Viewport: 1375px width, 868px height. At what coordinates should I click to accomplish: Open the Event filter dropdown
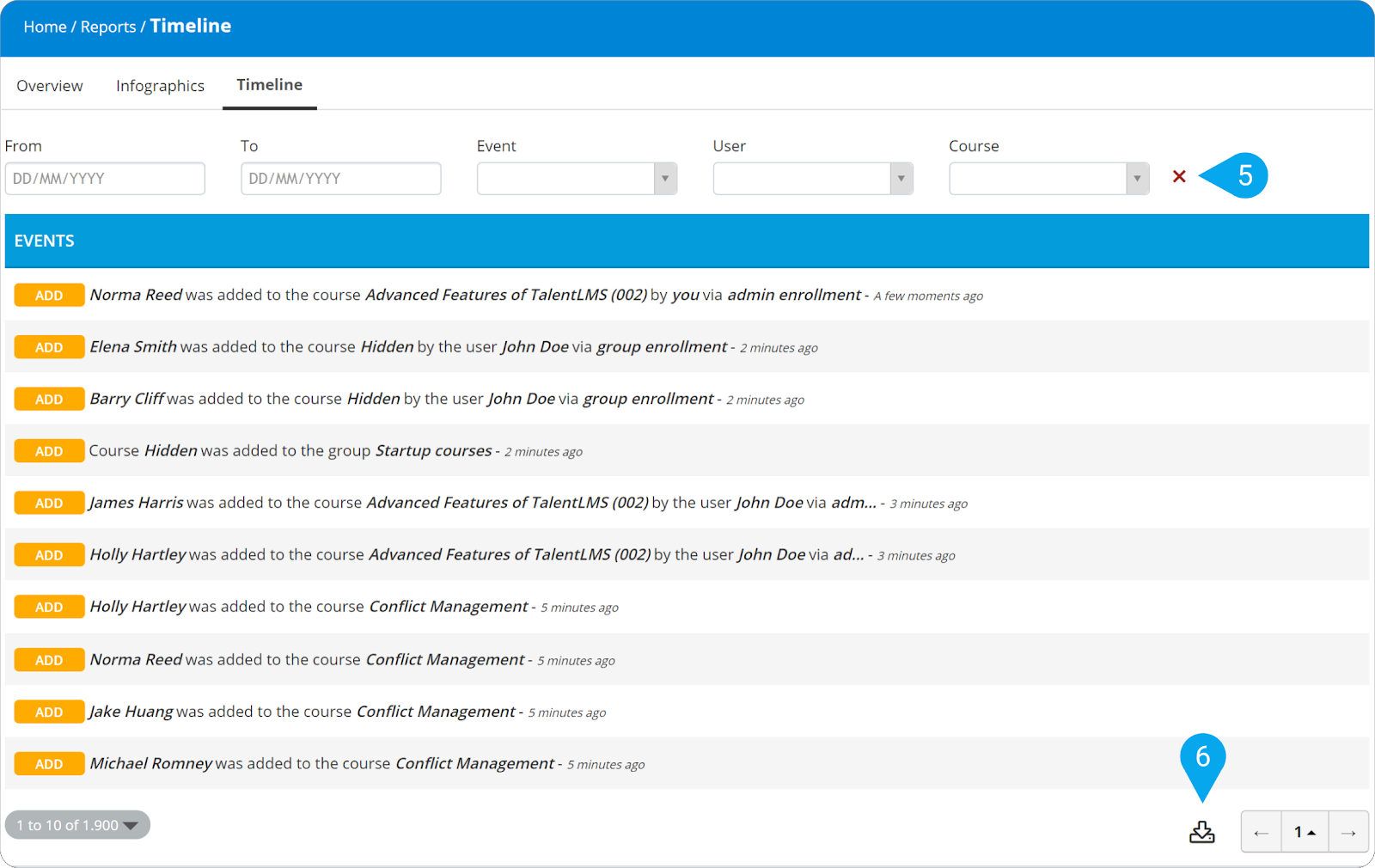tap(577, 179)
